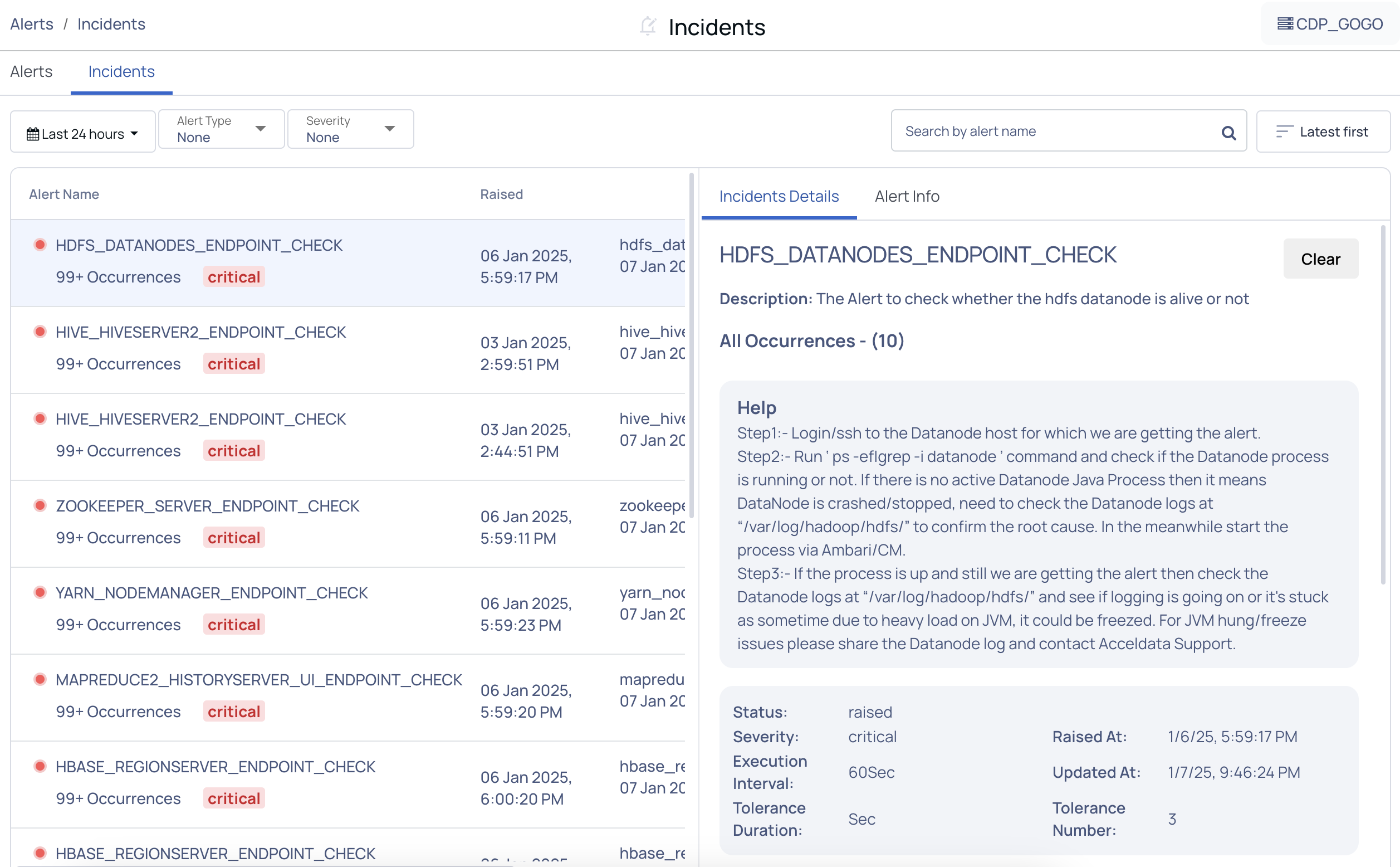The image size is (1400, 867).
Task: Select the Incidents Details tab
Action: tap(778, 196)
